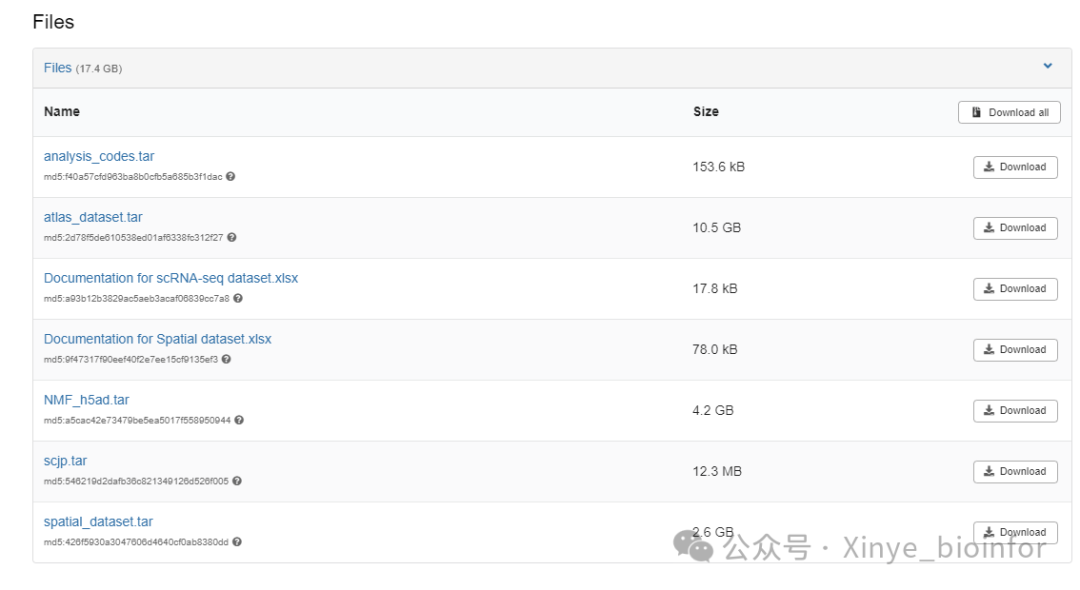The height and width of the screenshot is (590, 1080).
Task: Collapse the Files panel with chevron
Action: tap(1048, 66)
